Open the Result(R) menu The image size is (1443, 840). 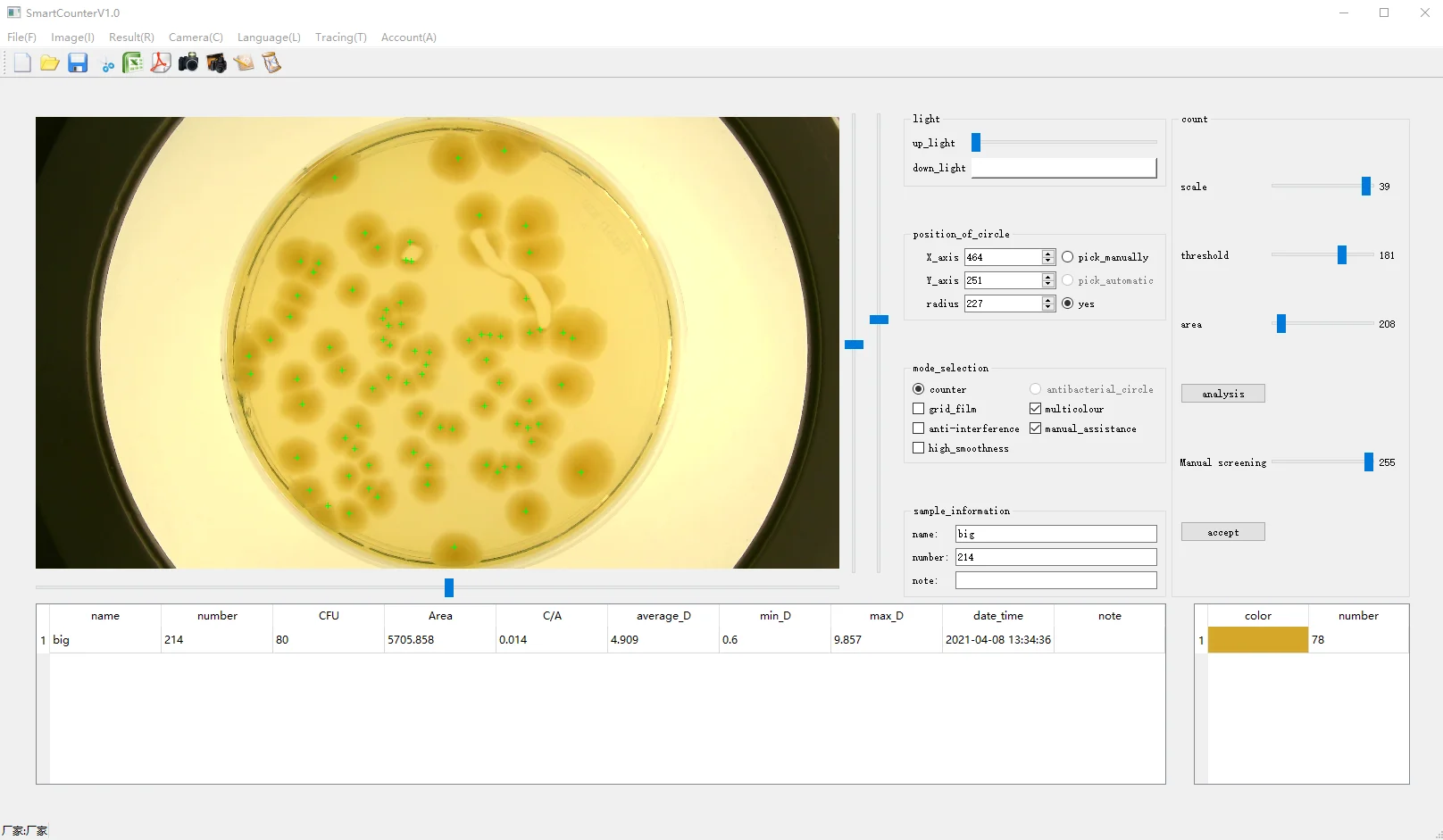pyautogui.click(x=131, y=37)
